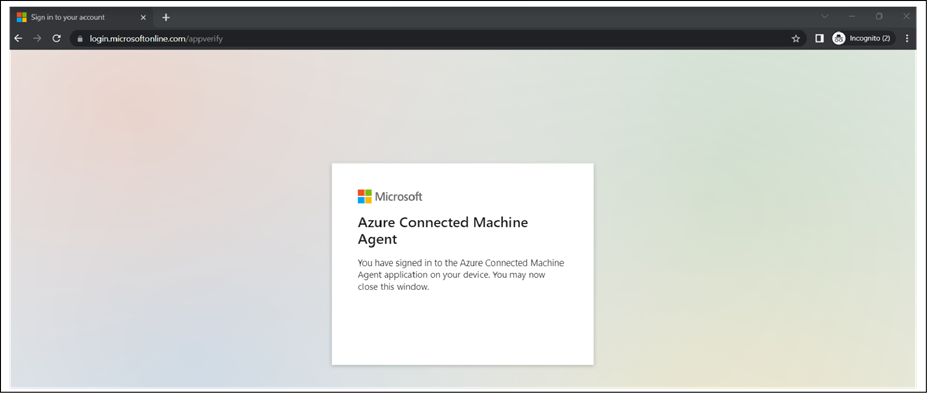
Task: Minimize the browser window
Action: coord(852,17)
